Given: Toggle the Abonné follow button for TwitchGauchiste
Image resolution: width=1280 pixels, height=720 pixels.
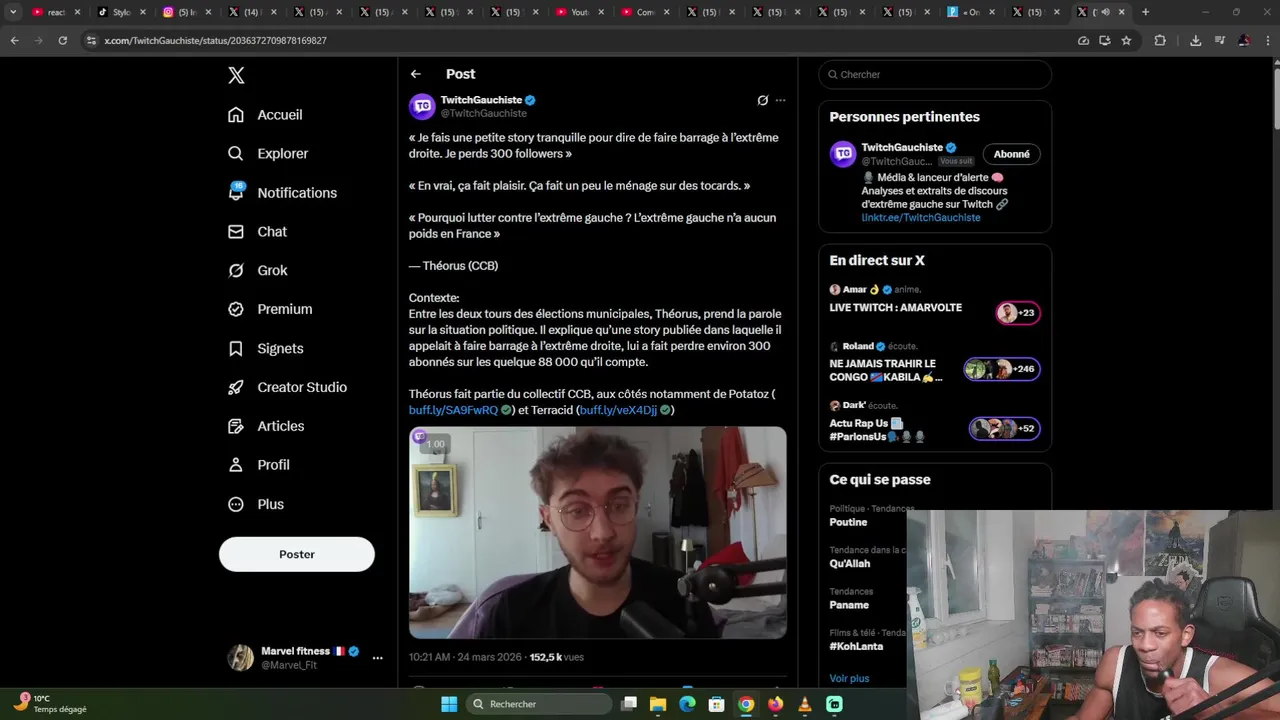Looking at the screenshot, I should [1011, 154].
